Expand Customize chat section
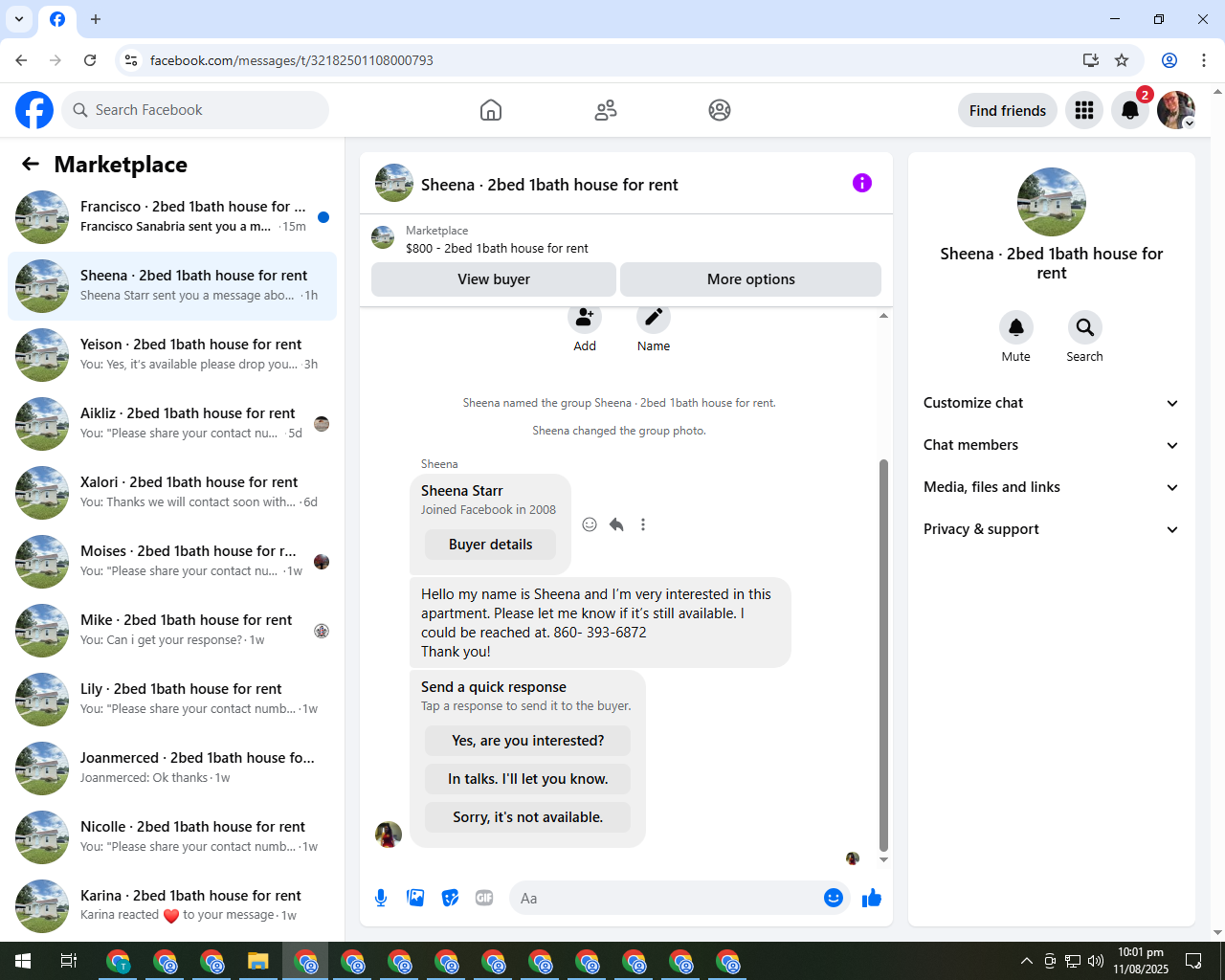The width and height of the screenshot is (1225, 980). click(1051, 403)
